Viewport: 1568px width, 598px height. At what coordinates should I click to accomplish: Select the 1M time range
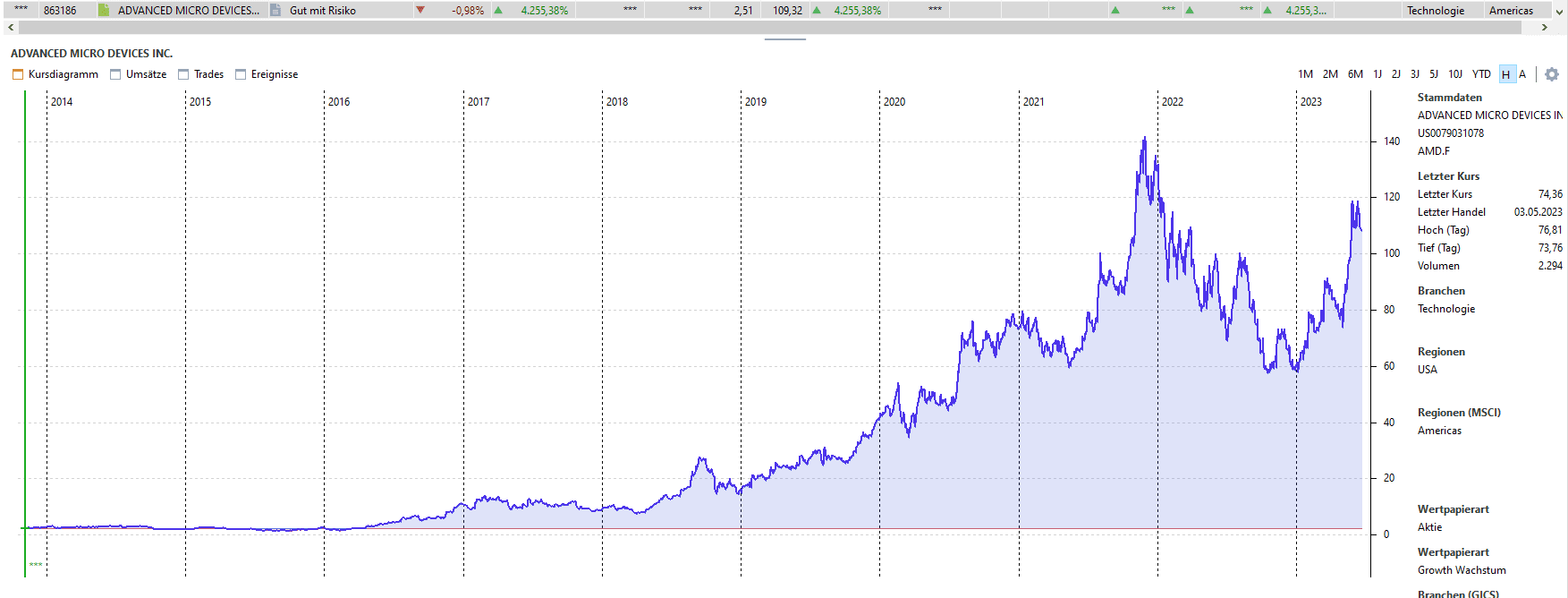coord(1306,74)
